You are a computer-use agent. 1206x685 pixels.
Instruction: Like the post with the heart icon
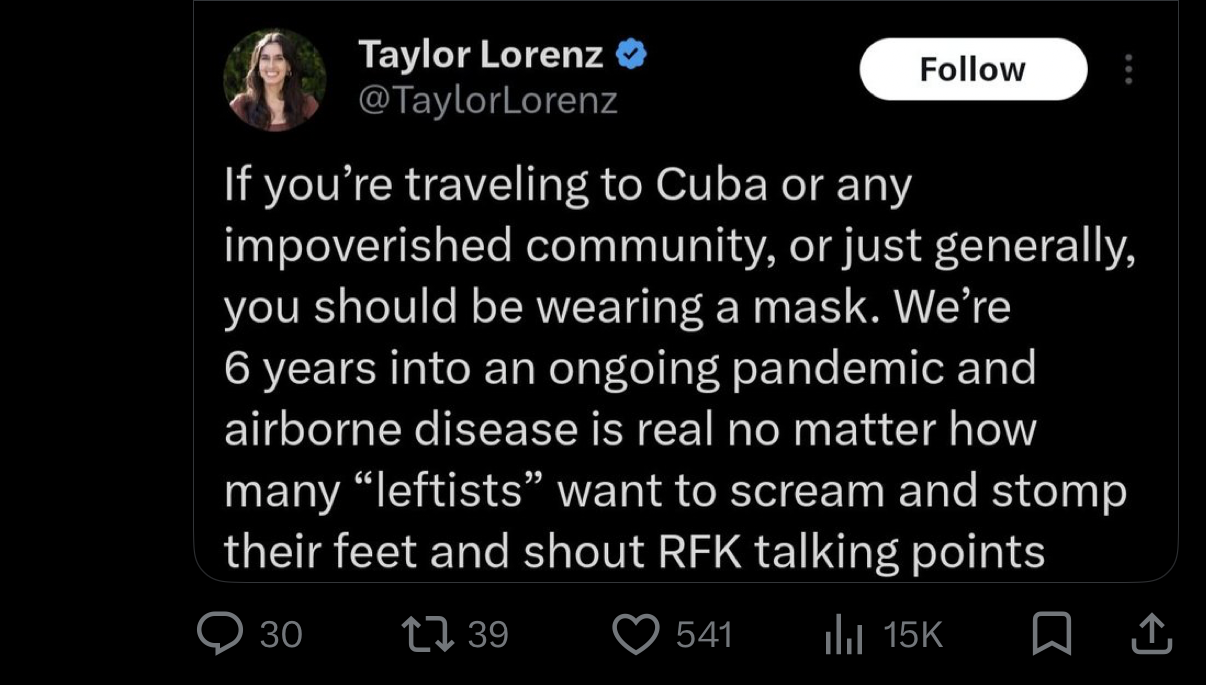tap(638, 634)
